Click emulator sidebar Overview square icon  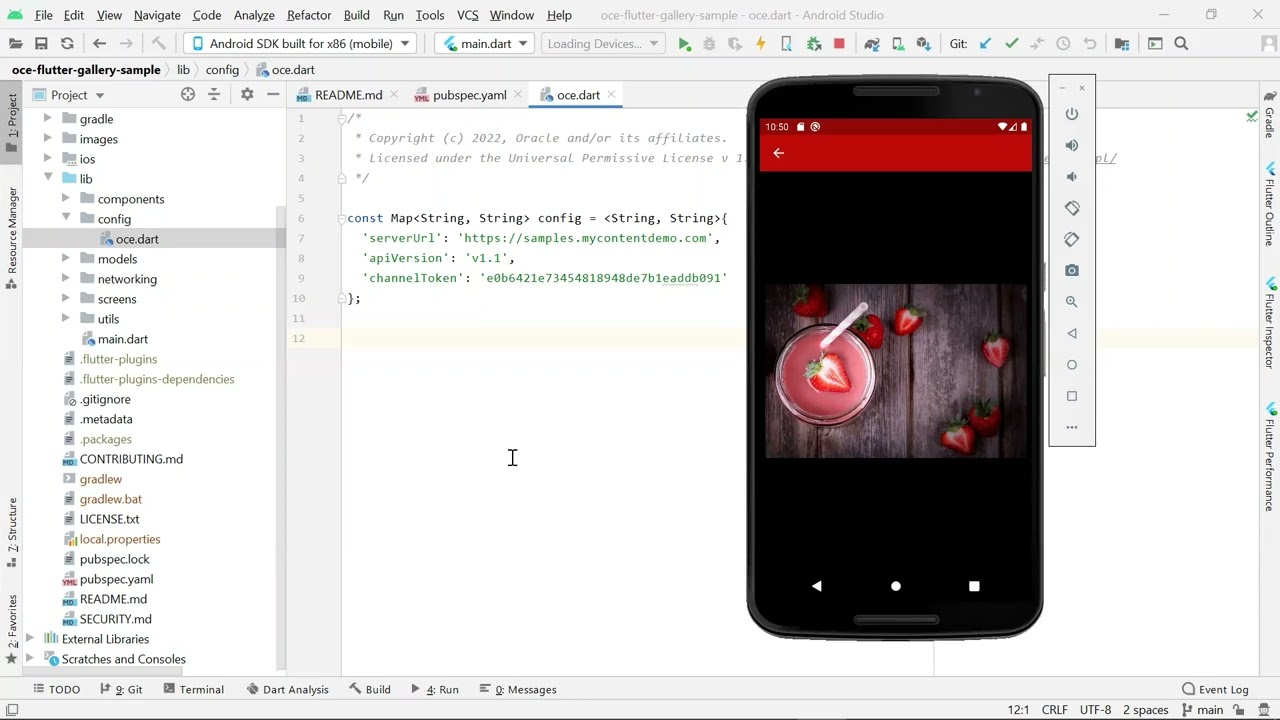(1072, 396)
